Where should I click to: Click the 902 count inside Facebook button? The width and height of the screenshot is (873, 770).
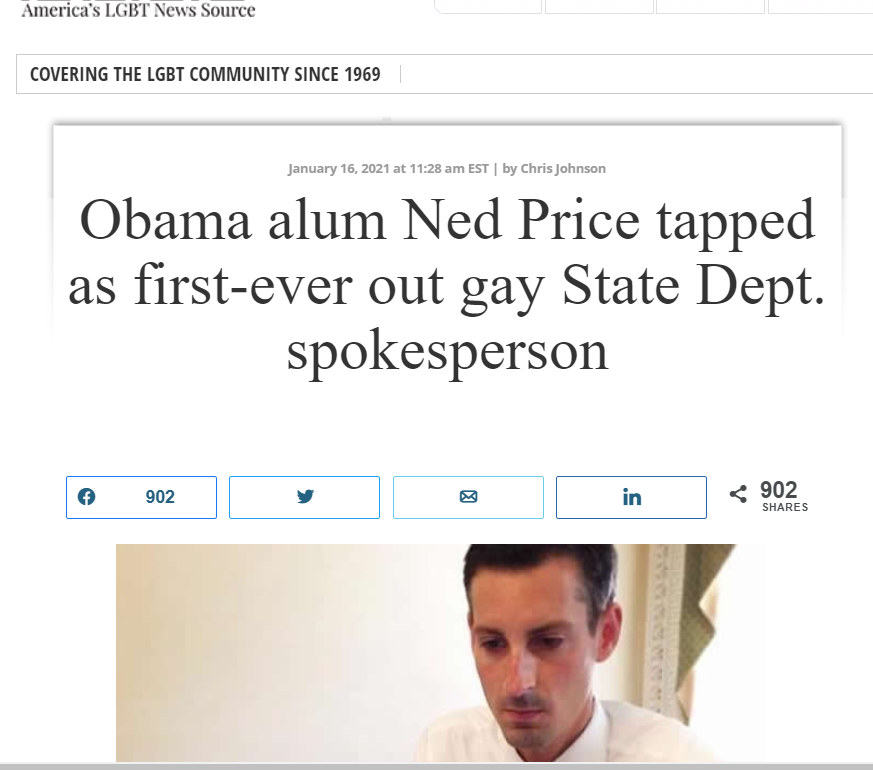click(x=160, y=497)
